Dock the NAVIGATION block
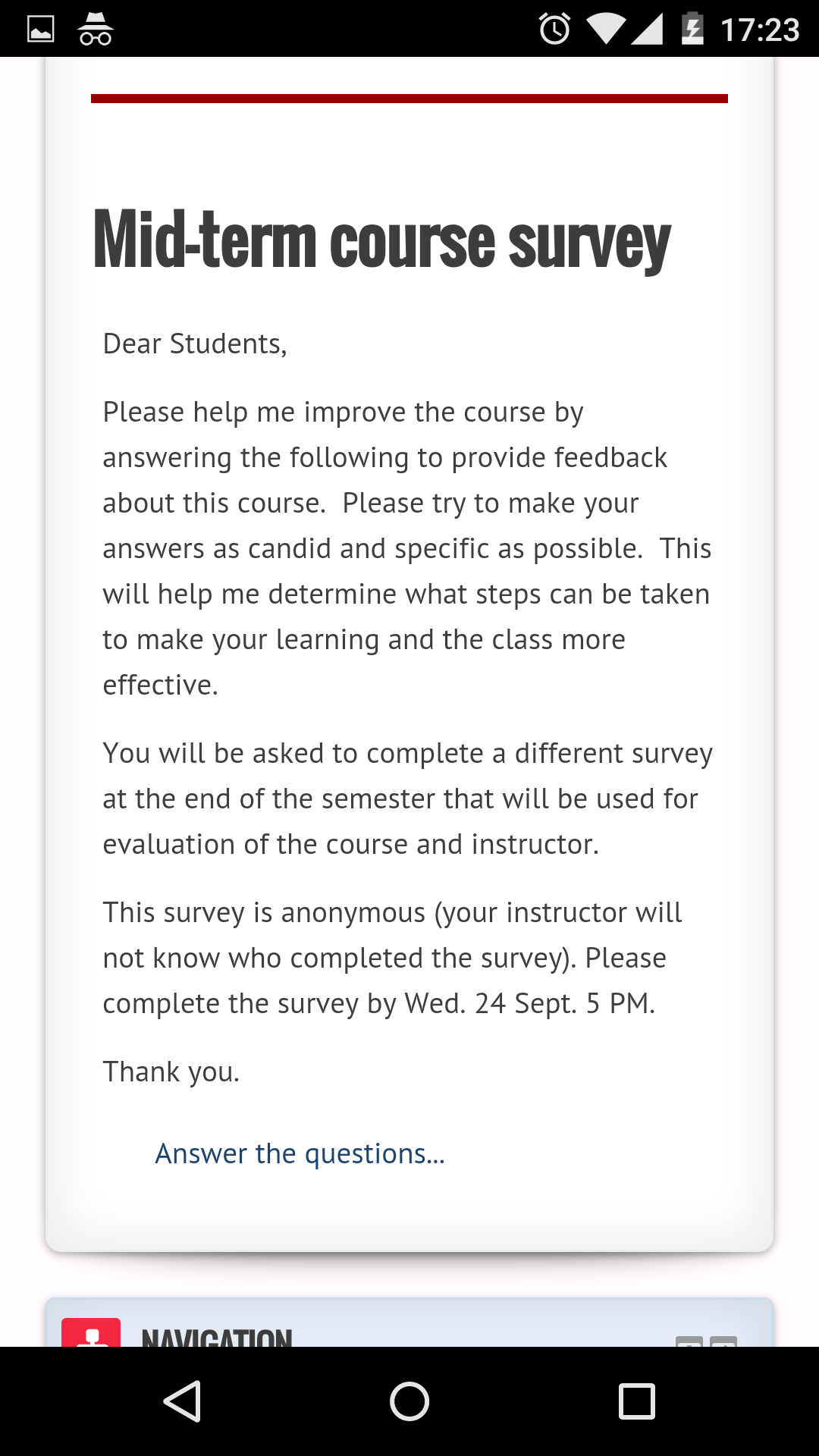819x1456 pixels. 723,1344
